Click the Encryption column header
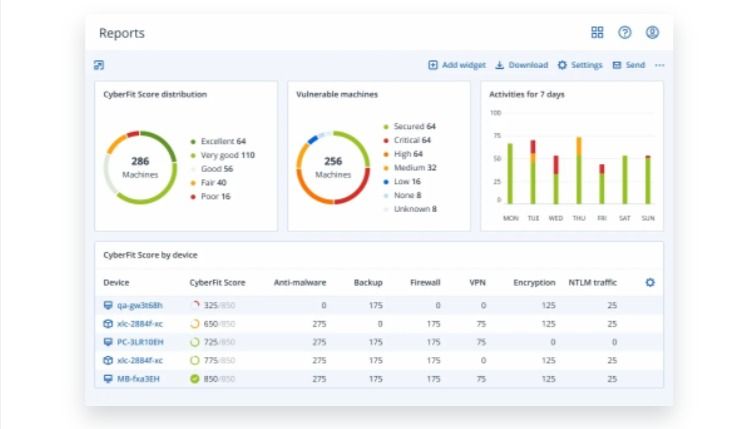 pyautogui.click(x=534, y=283)
